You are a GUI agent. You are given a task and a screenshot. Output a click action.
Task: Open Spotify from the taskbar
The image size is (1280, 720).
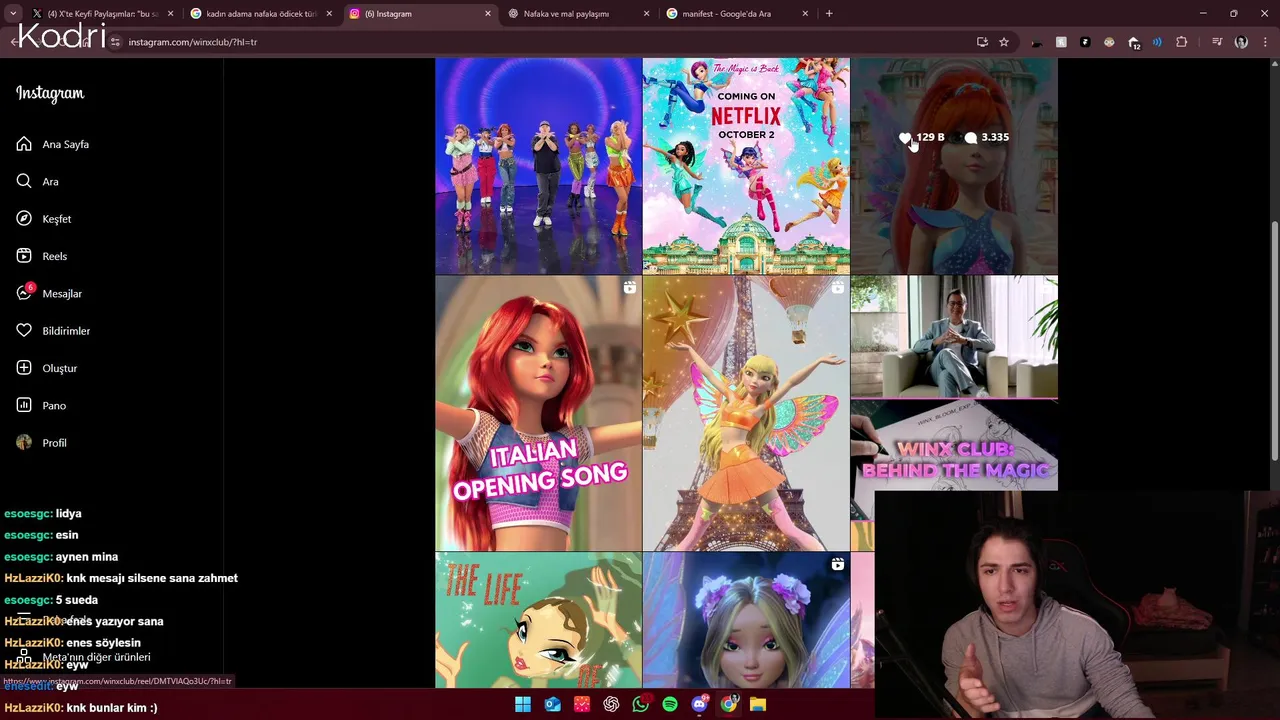pos(670,704)
